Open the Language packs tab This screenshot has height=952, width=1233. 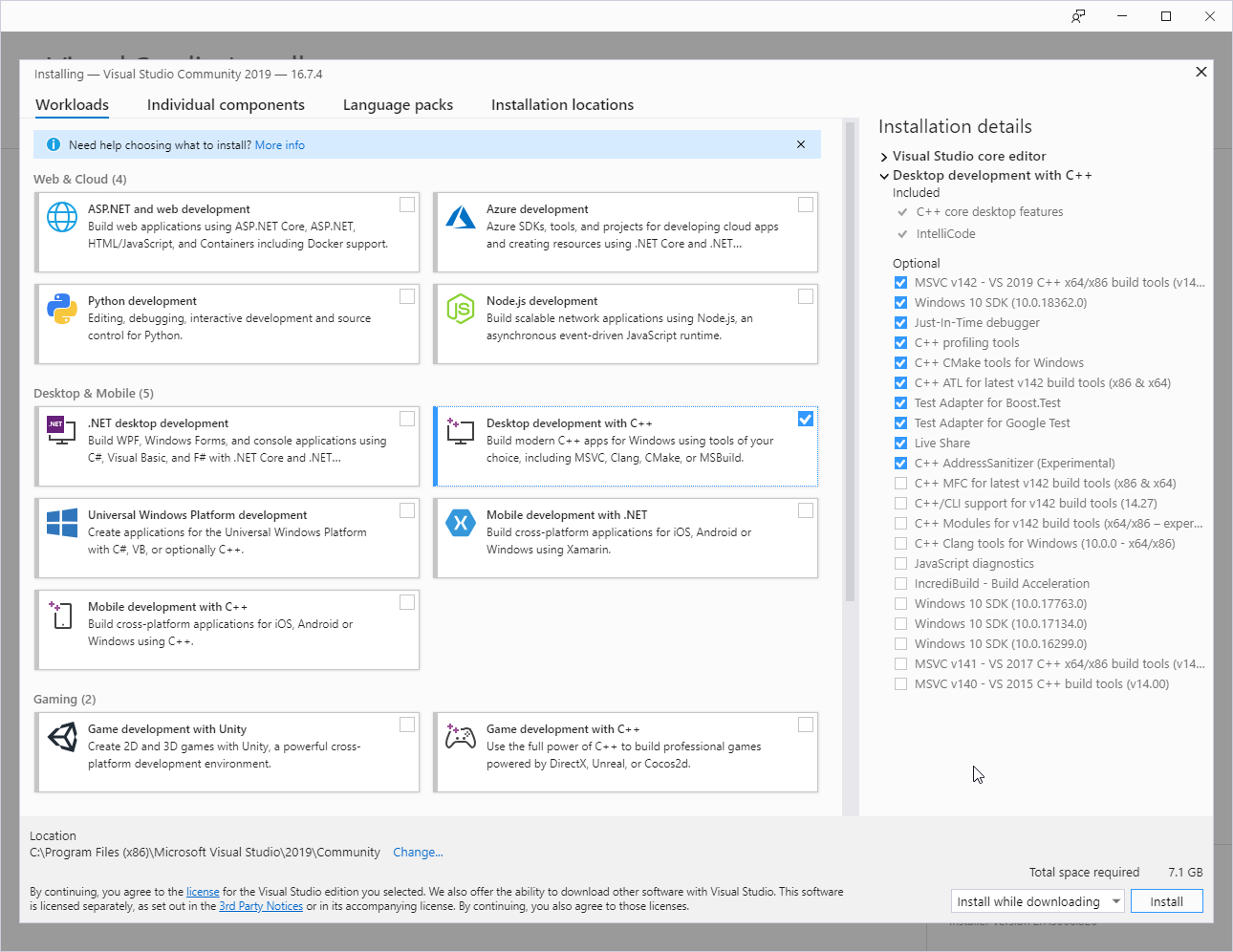point(398,104)
